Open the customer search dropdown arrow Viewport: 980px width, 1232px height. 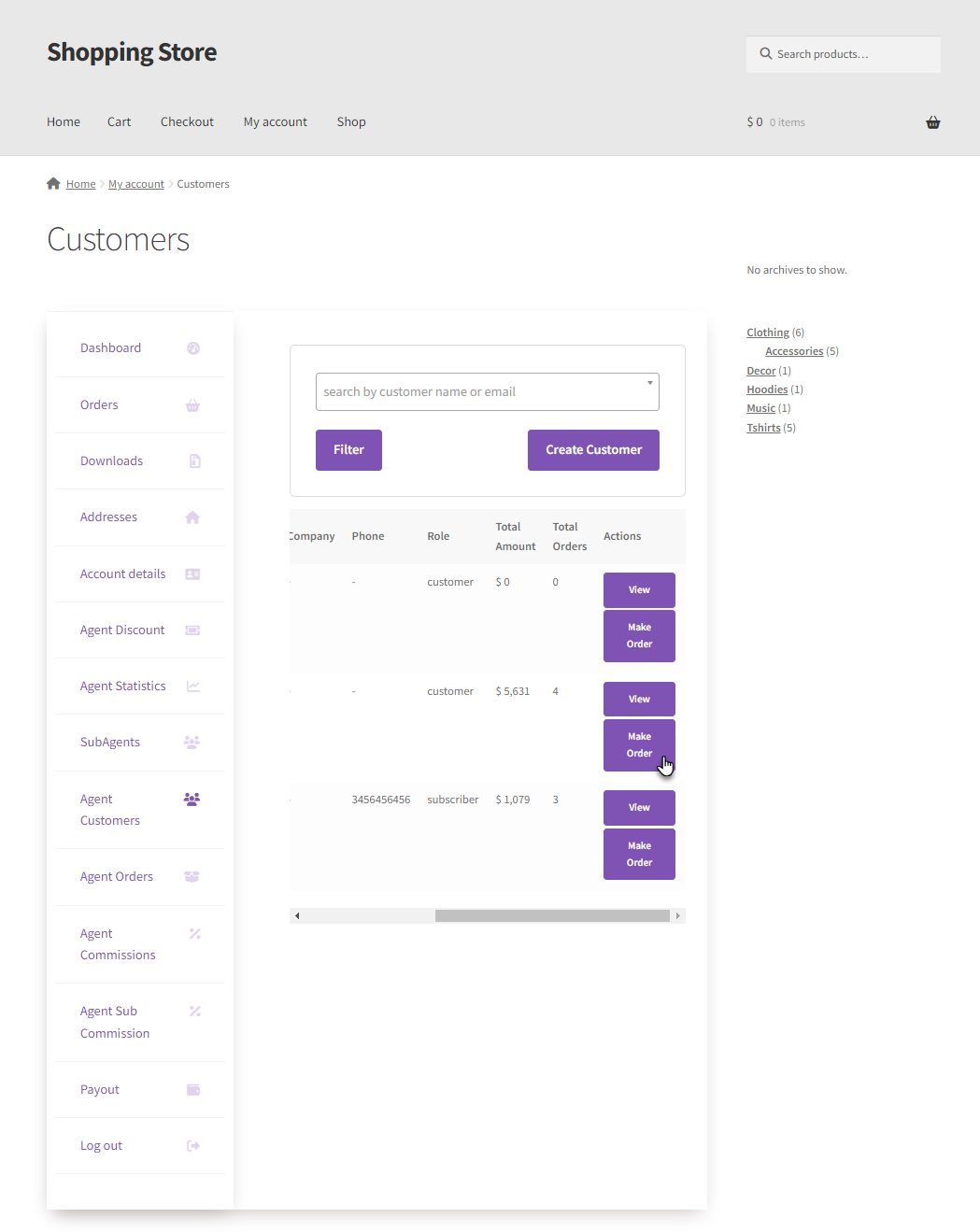(x=650, y=383)
